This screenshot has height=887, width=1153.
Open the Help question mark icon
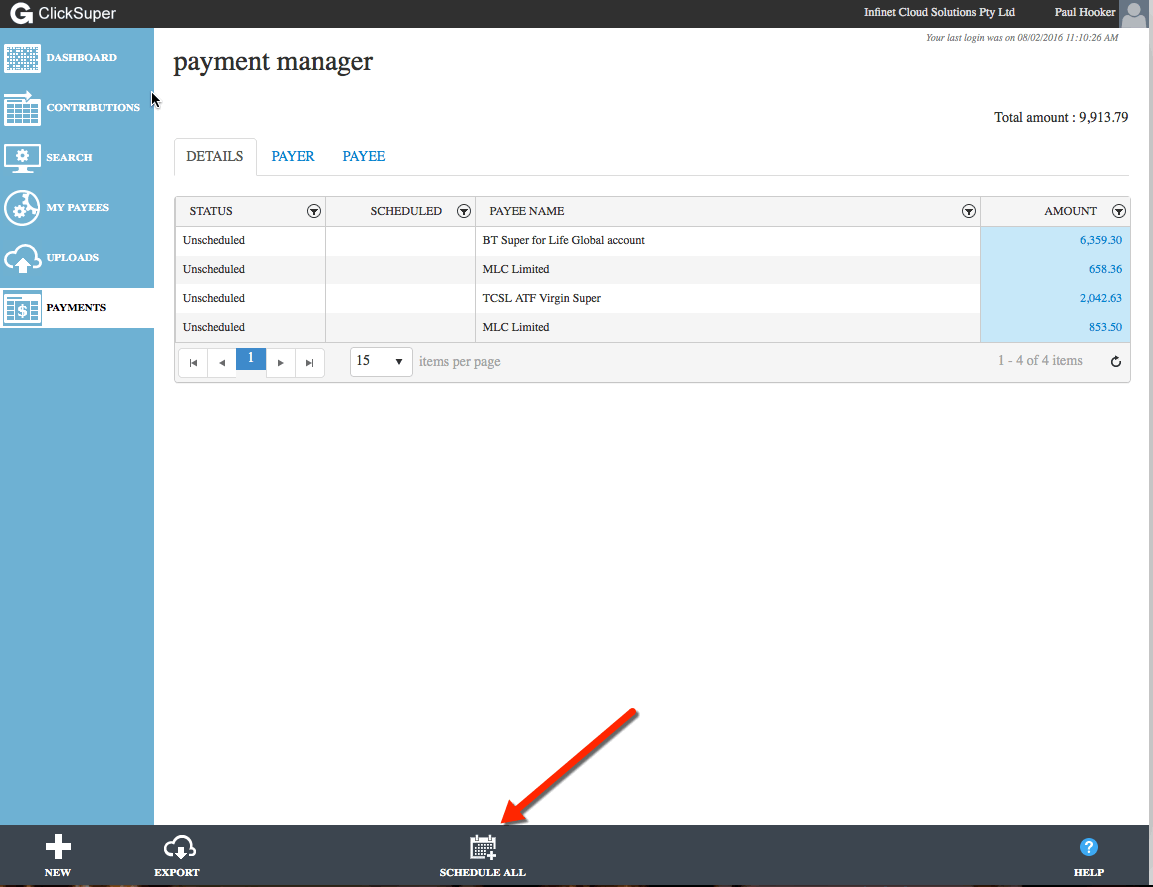point(1088,847)
